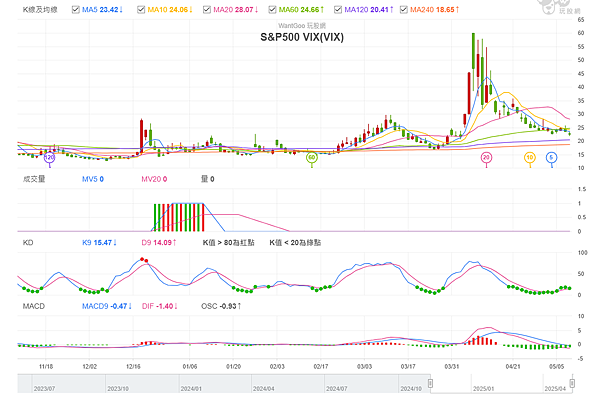Viewport: 600px width, 395px height.
Task: Click the pink 20 marker pin on chart
Action: pos(486,157)
